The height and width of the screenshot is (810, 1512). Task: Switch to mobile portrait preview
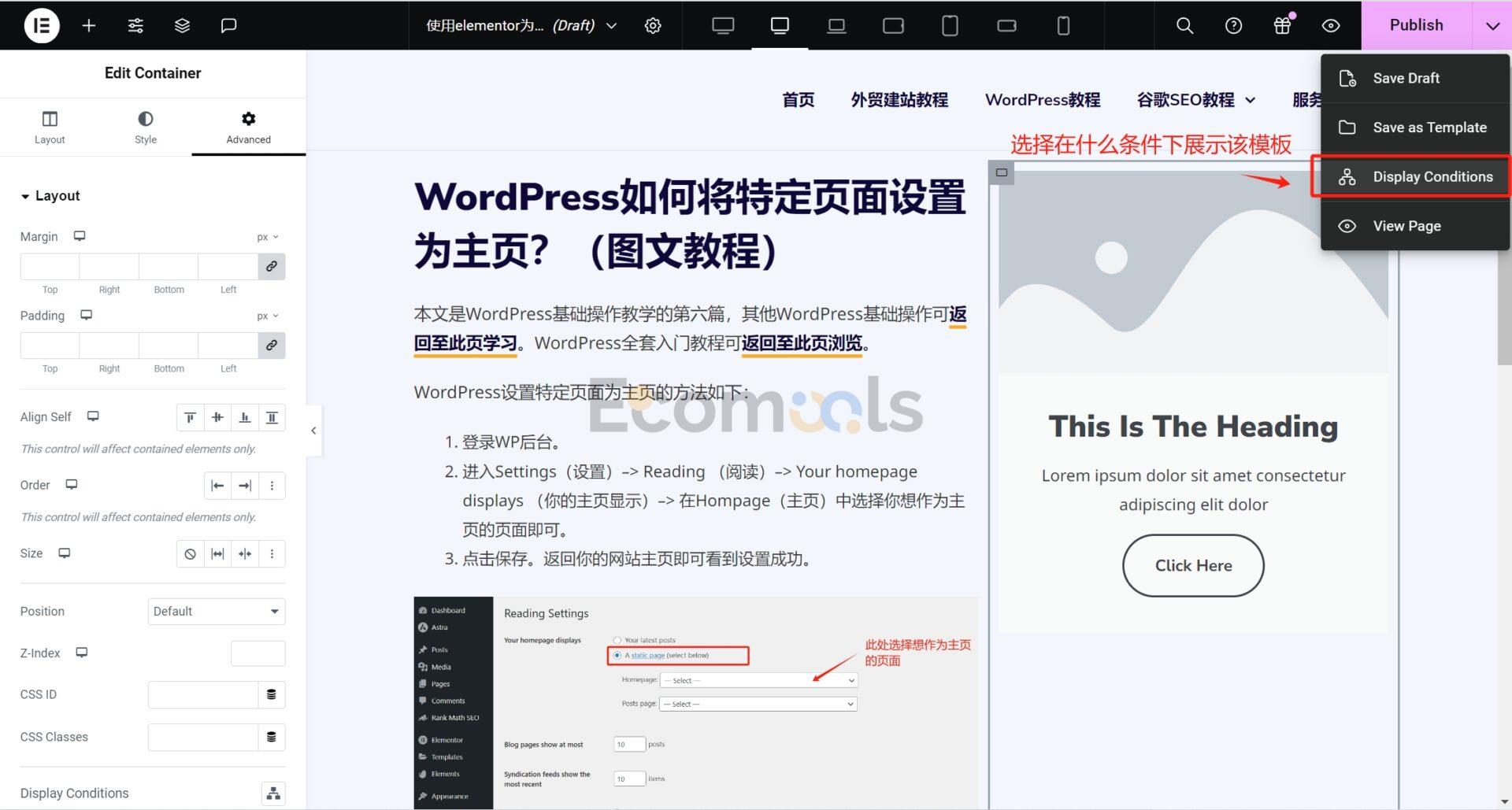(1063, 25)
